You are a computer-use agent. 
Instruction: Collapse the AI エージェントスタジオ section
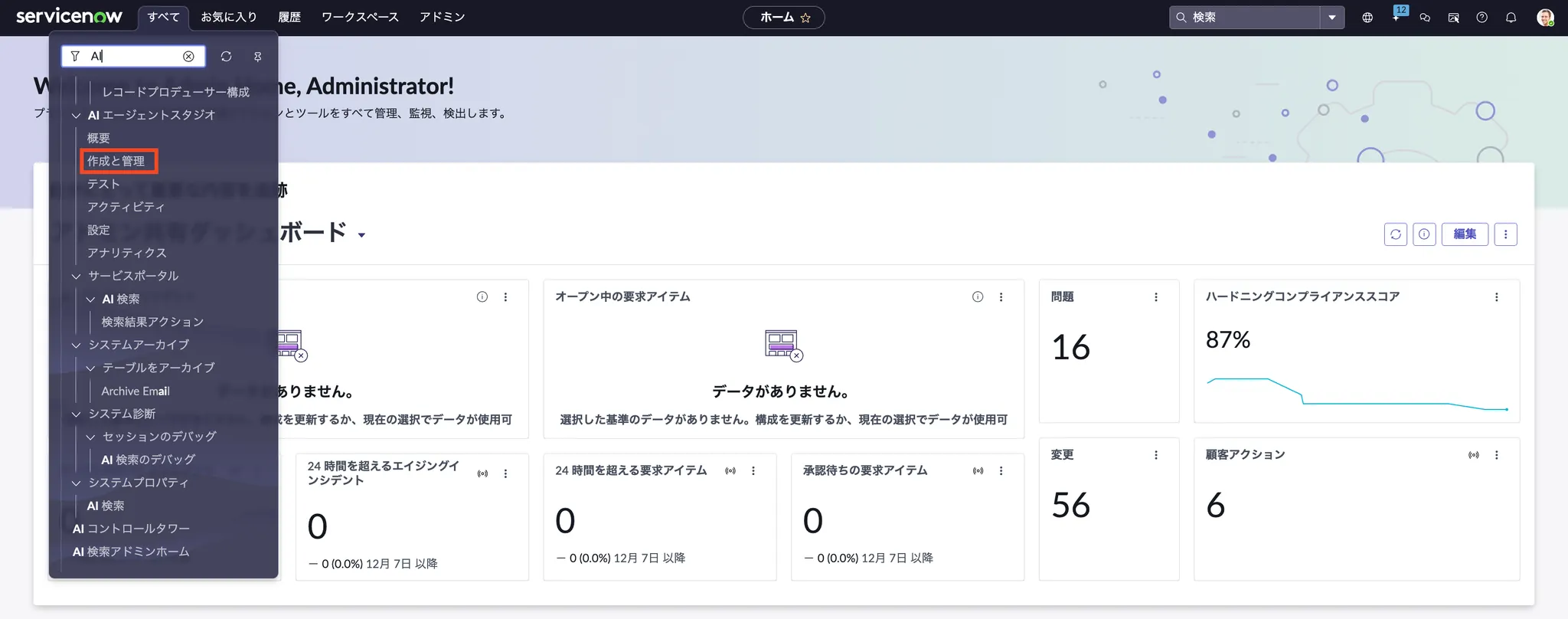[76, 116]
